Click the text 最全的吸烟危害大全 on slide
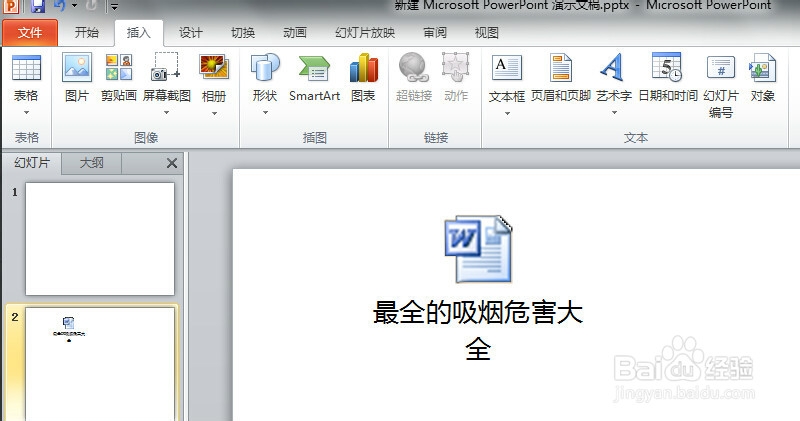 click(x=478, y=331)
